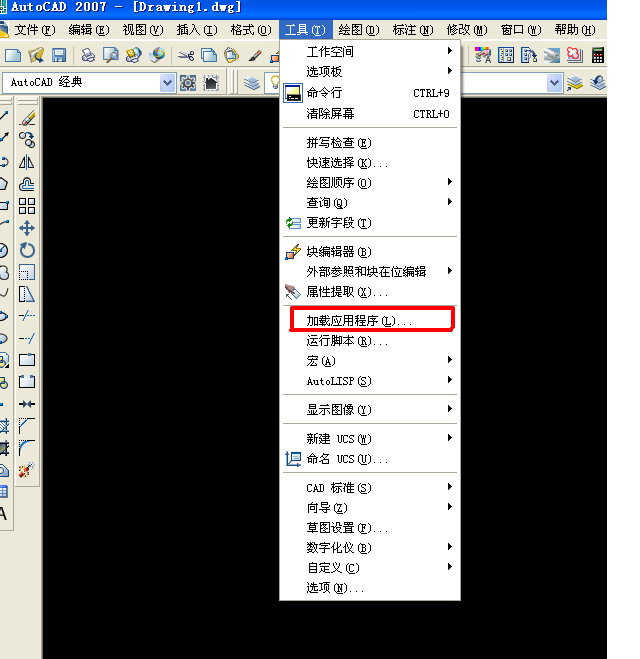
Task: Expand the 外部参照和块在位编辑 submenu
Action: tap(370, 272)
